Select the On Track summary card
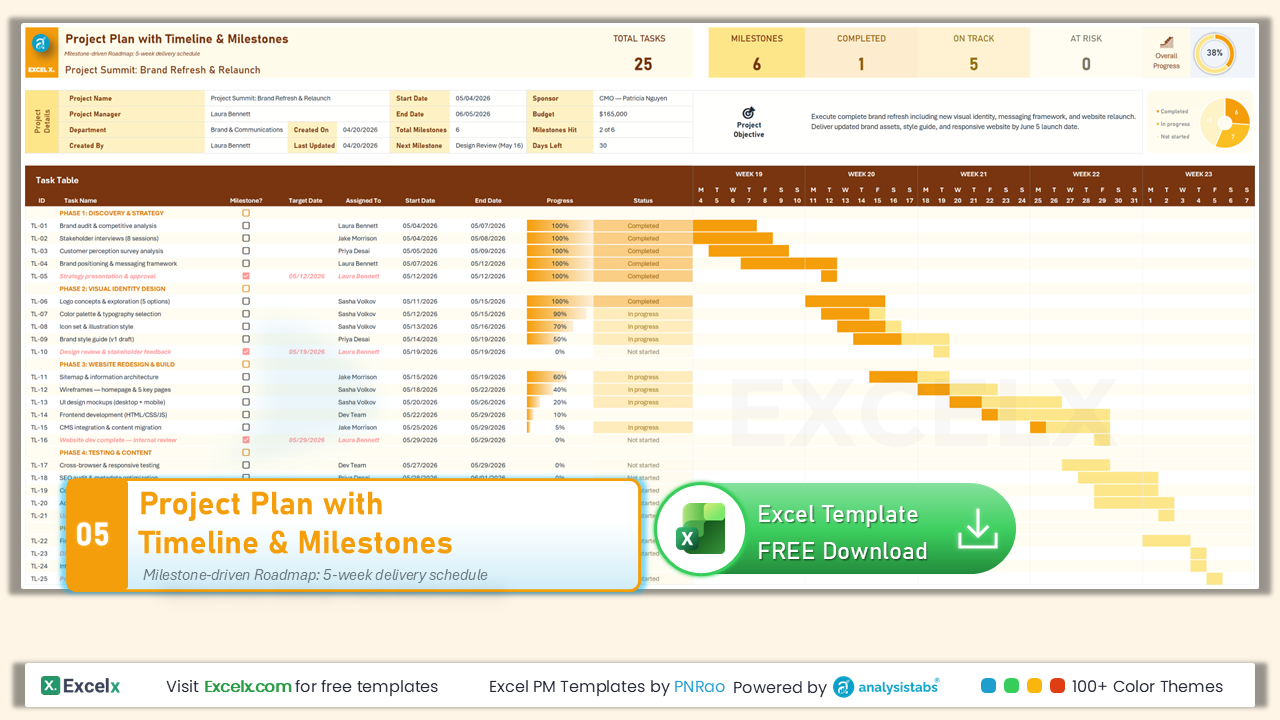The image size is (1280, 720). point(974,53)
